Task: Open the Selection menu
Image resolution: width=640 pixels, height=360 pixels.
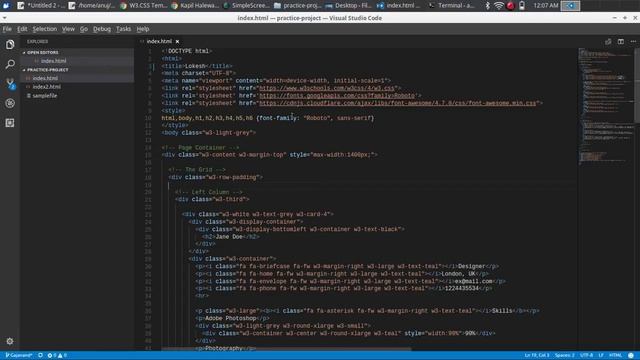Action: tap(44, 29)
